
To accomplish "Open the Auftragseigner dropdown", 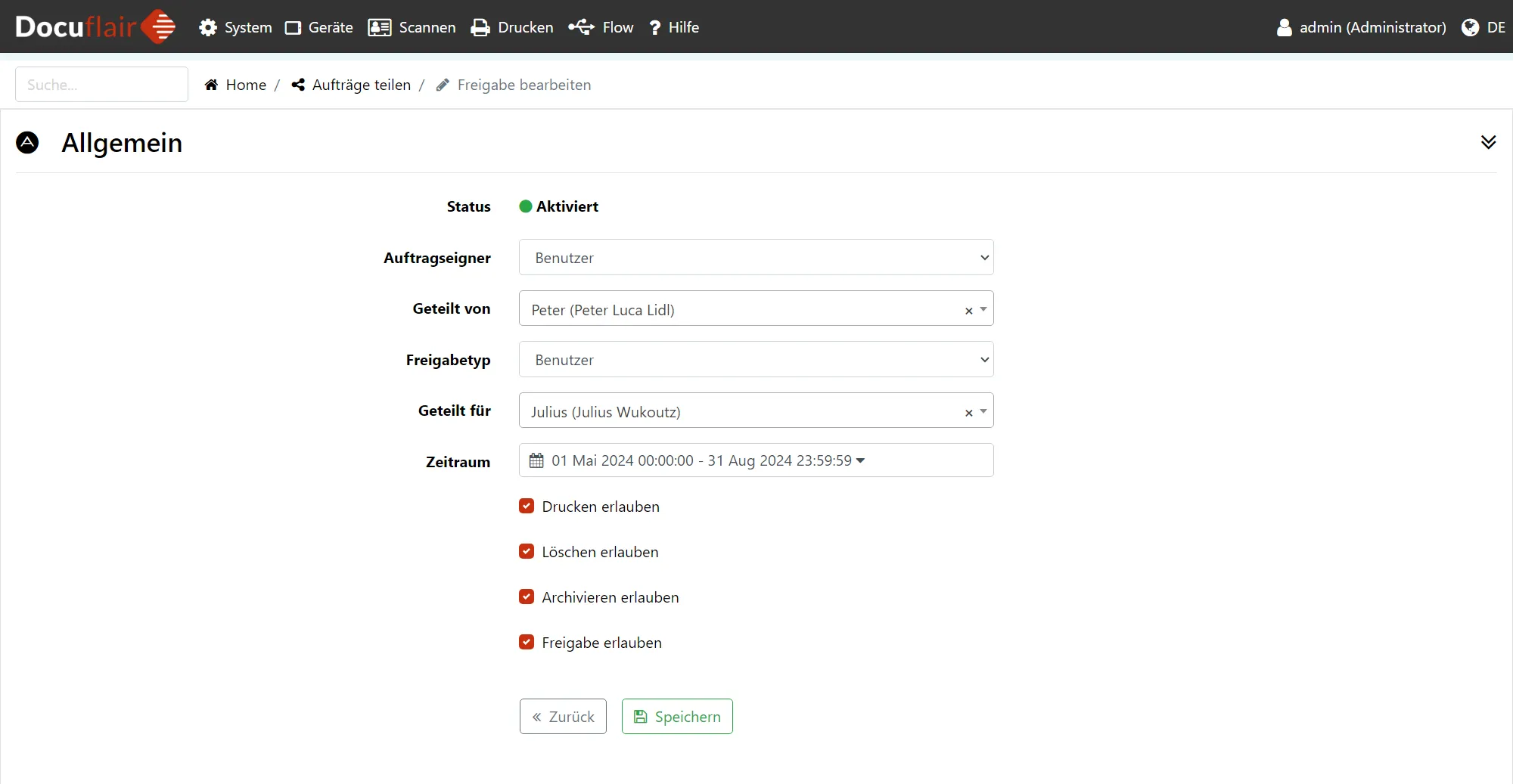I will point(755,258).
